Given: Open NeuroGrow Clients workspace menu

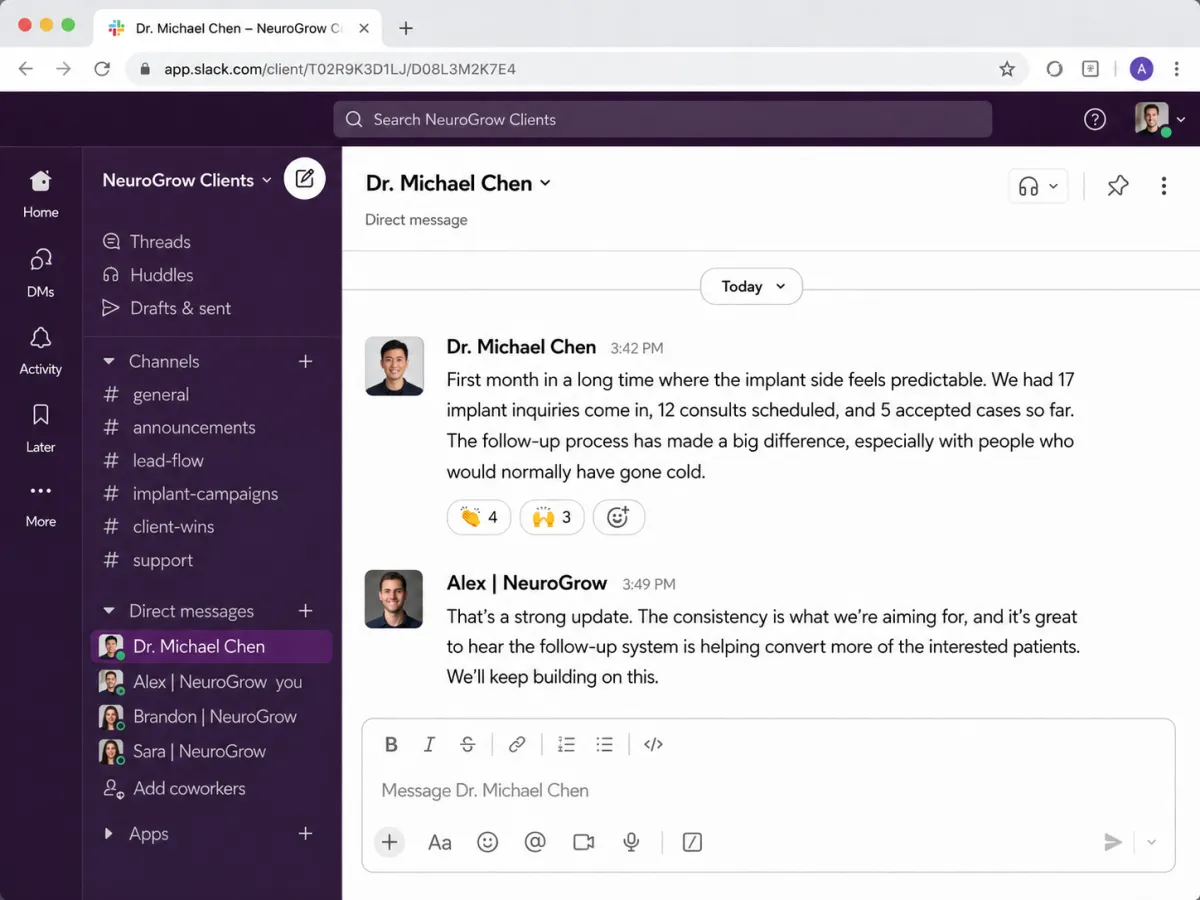Looking at the screenshot, I should [187, 180].
